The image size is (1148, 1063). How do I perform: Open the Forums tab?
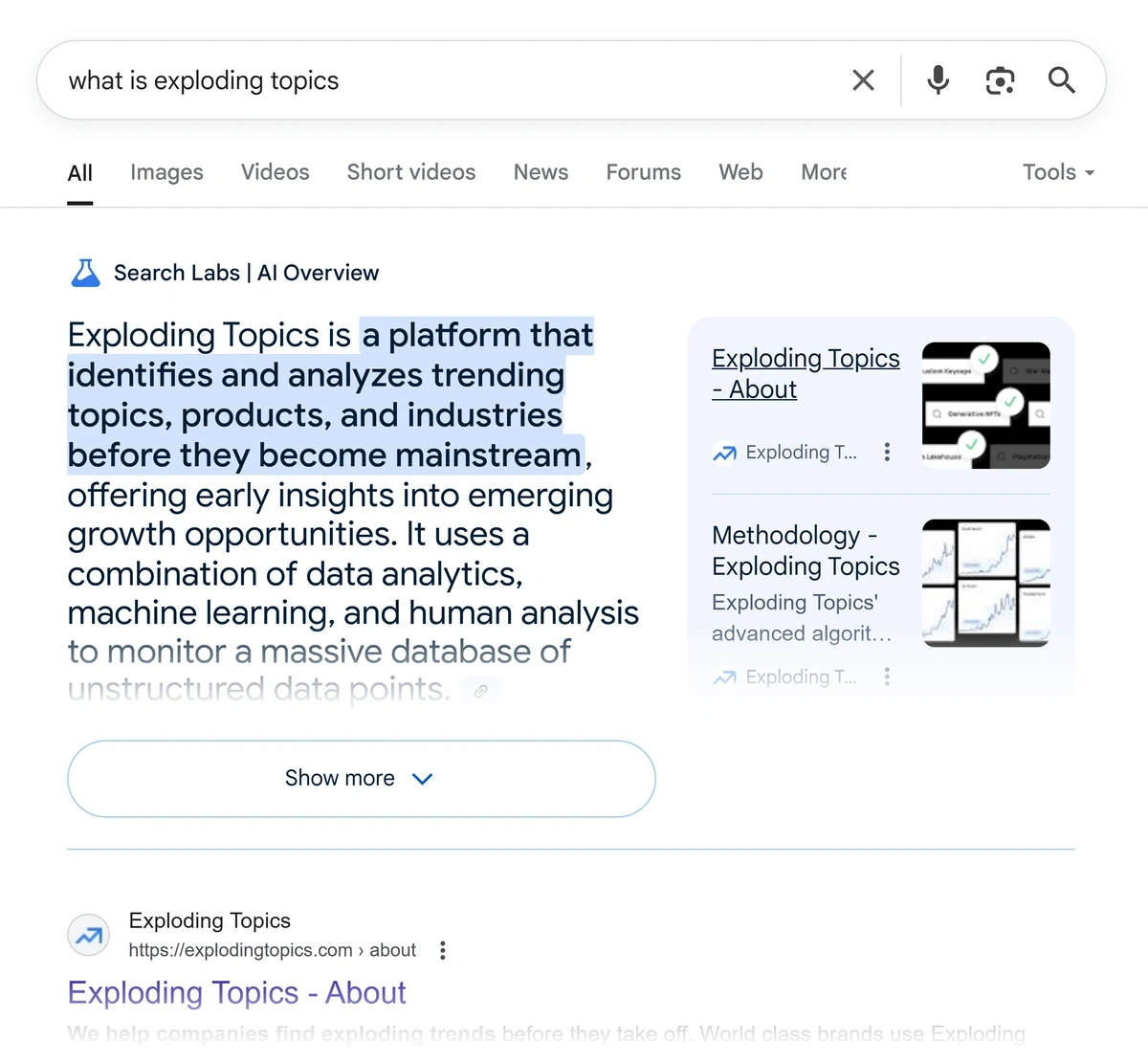click(644, 172)
